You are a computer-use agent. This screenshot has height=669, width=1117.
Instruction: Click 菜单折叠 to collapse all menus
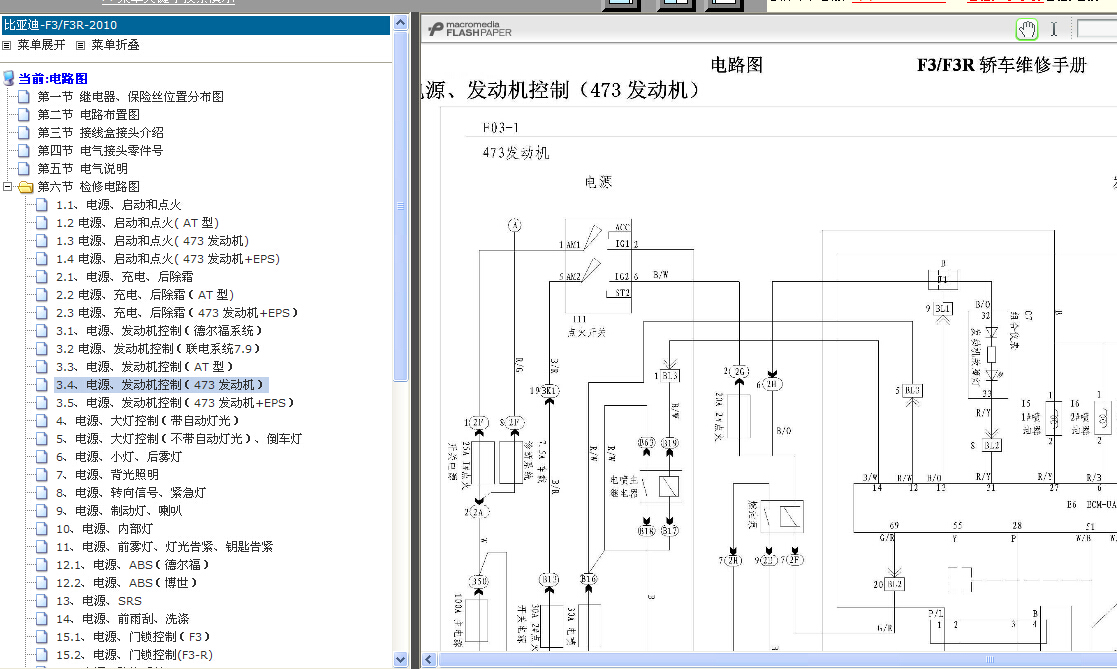coord(115,45)
